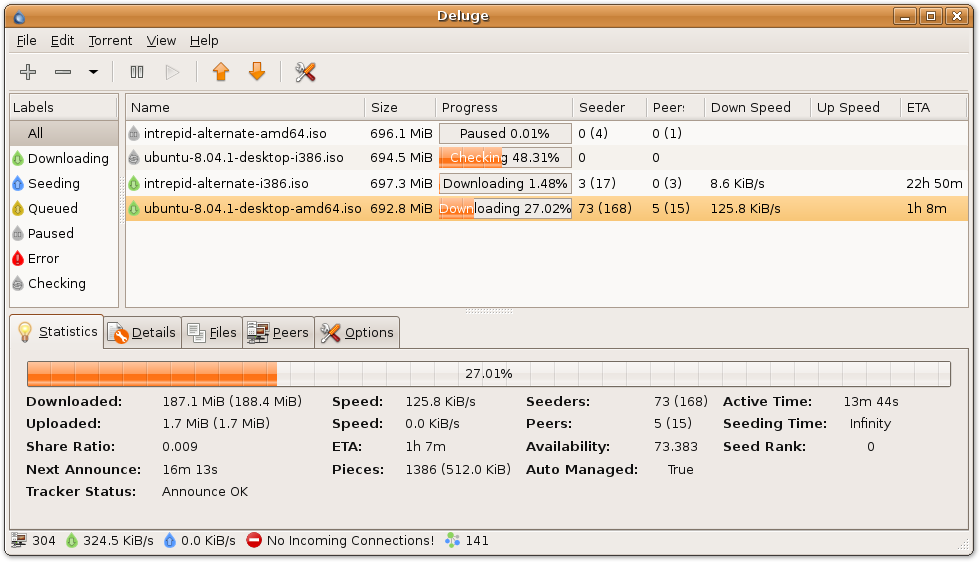Click the Announce OK tracker status
Image resolution: width=980 pixels, height=562 pixels.
(205, 491)
